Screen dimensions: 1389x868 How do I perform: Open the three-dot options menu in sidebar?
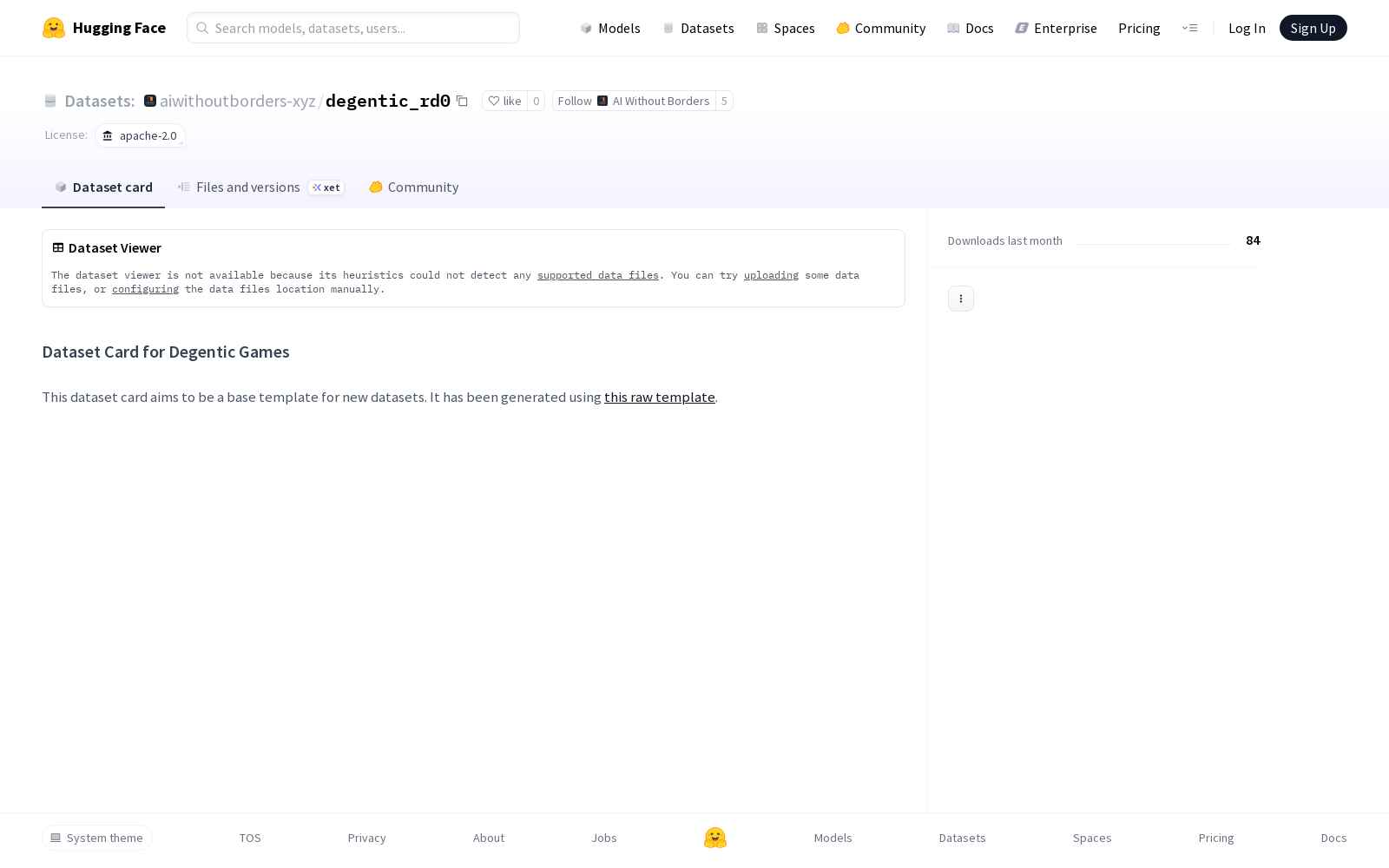(x=961, y=299)
